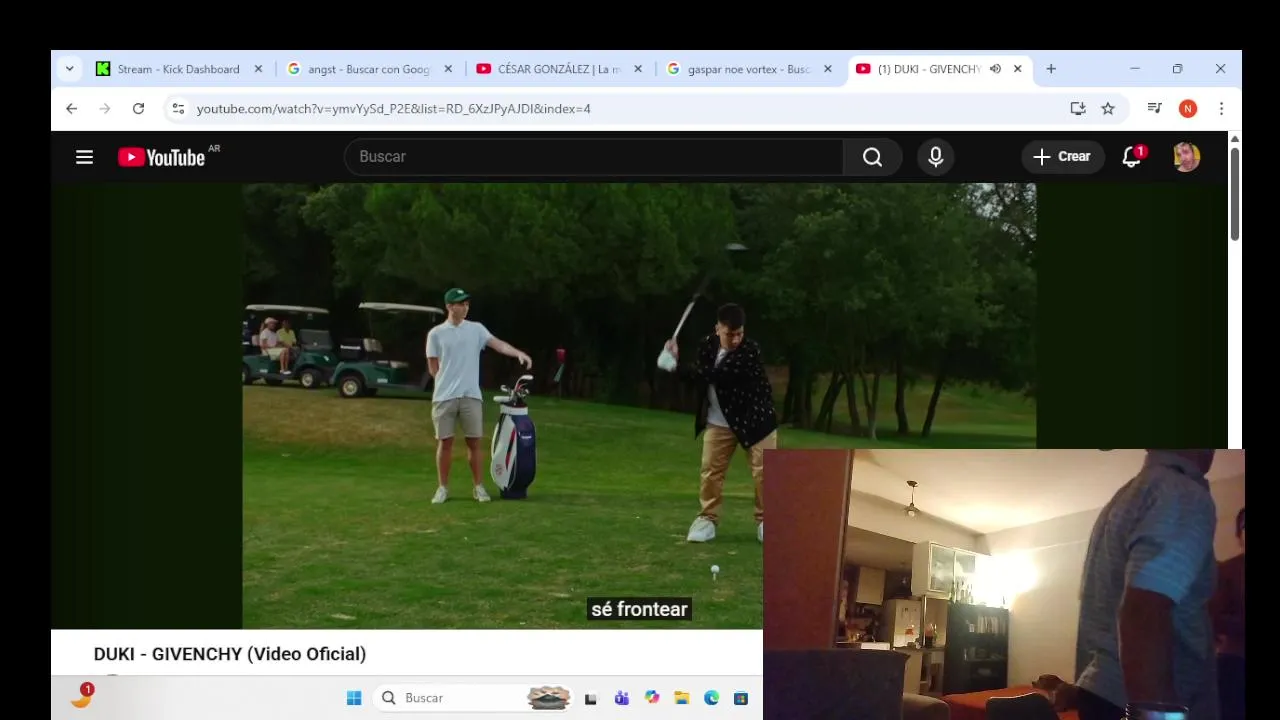Click the page vertical scrollbar thumb

coord(1235,193)
